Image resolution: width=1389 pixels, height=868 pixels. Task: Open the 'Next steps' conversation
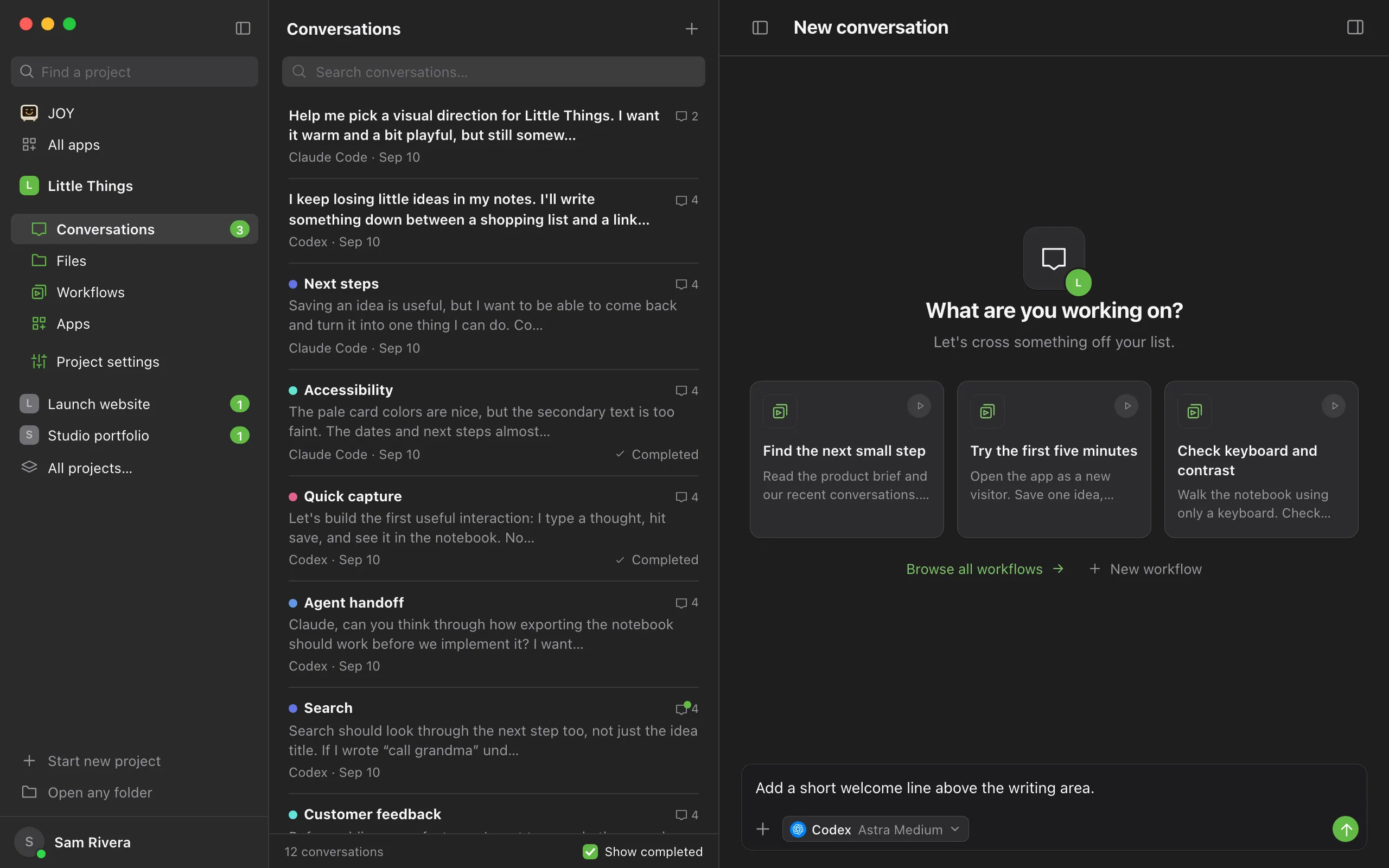point(493,316)
